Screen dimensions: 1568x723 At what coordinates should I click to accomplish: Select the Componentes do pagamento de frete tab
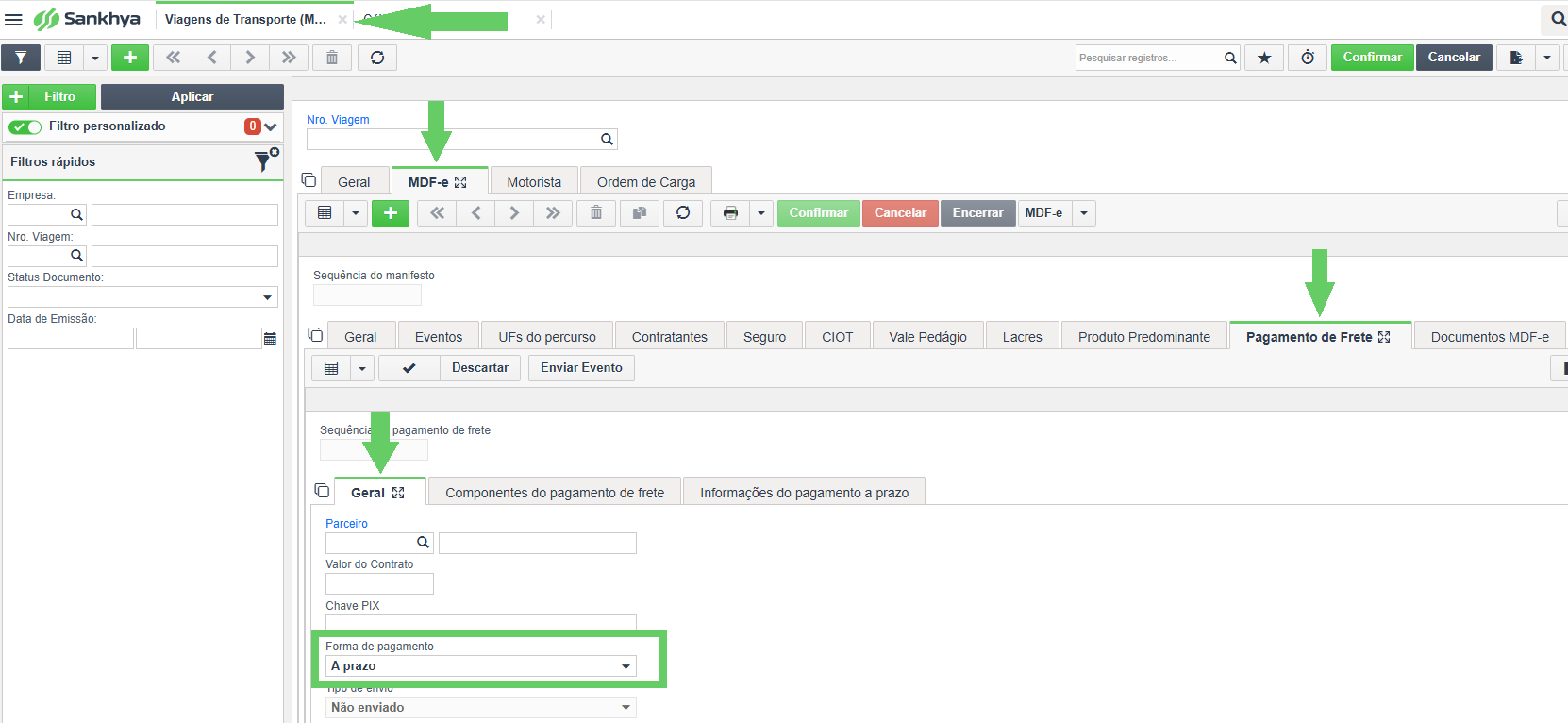tap(555, 493)
